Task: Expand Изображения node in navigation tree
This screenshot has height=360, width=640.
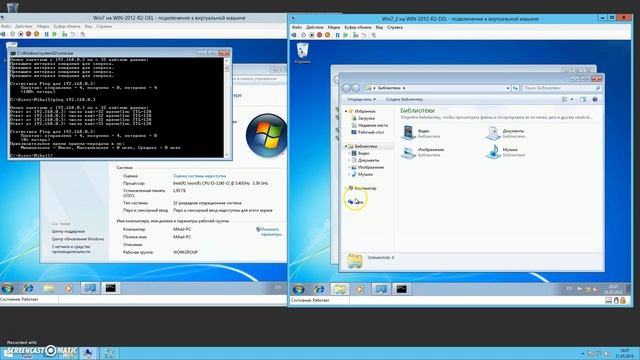Action: (x=349, y=167)
